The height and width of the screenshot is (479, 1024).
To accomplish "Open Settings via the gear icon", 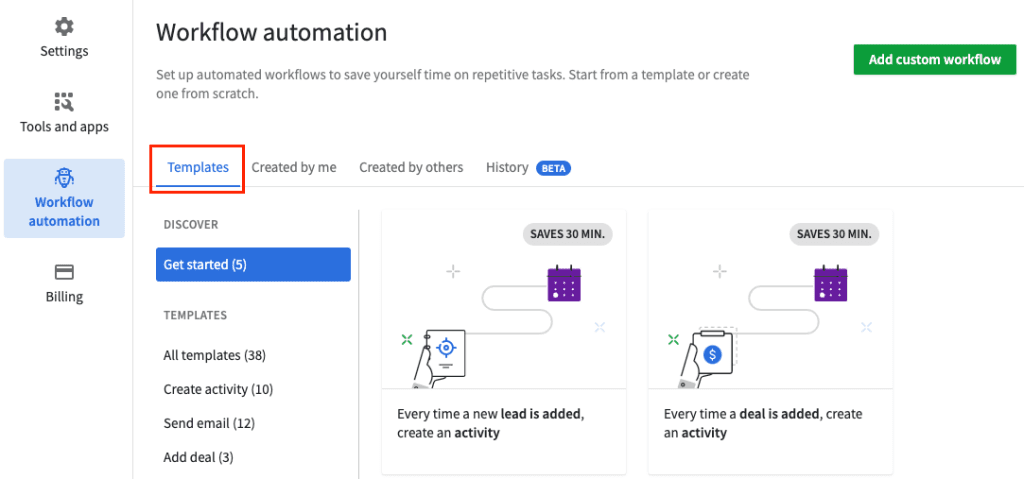I will [x=64, y=27].
